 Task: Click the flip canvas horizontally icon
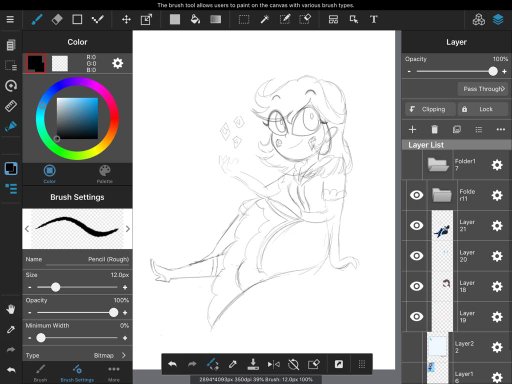pyautogui.click(x=274, y=365)
